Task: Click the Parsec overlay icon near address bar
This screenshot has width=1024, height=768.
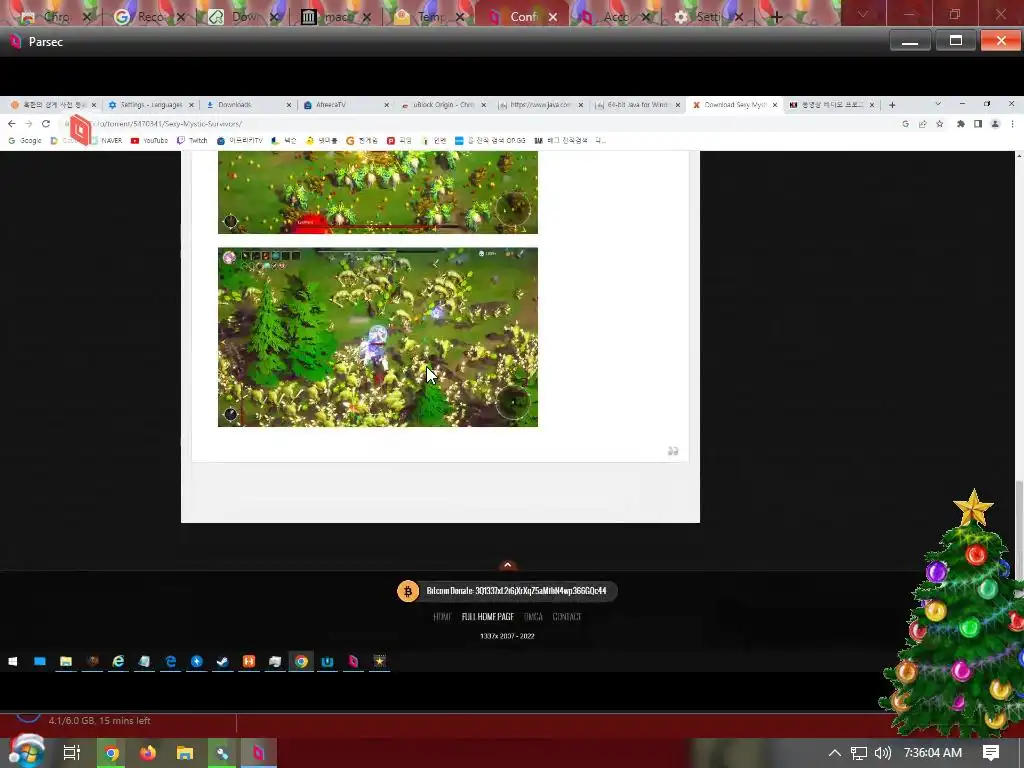Action: pyautogui.click(x=80, y=129)
